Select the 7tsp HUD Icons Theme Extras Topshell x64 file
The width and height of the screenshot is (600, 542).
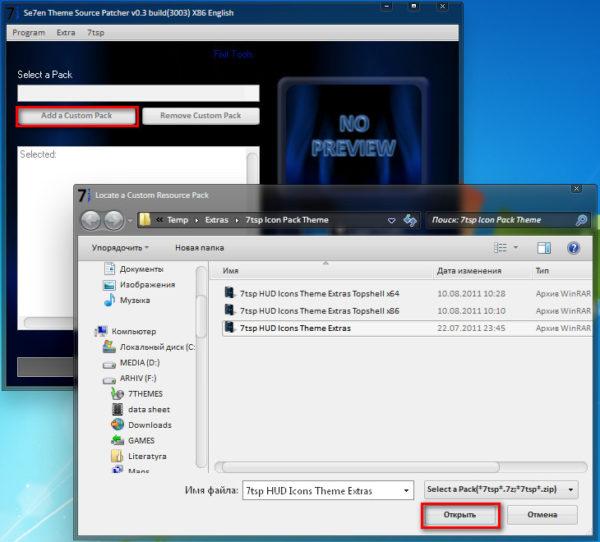[x=319, y=294]
